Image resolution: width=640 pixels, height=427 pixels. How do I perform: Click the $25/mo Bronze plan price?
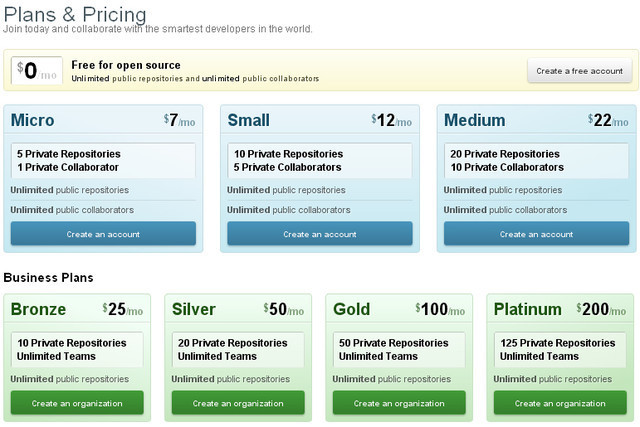tap(123, 310)
